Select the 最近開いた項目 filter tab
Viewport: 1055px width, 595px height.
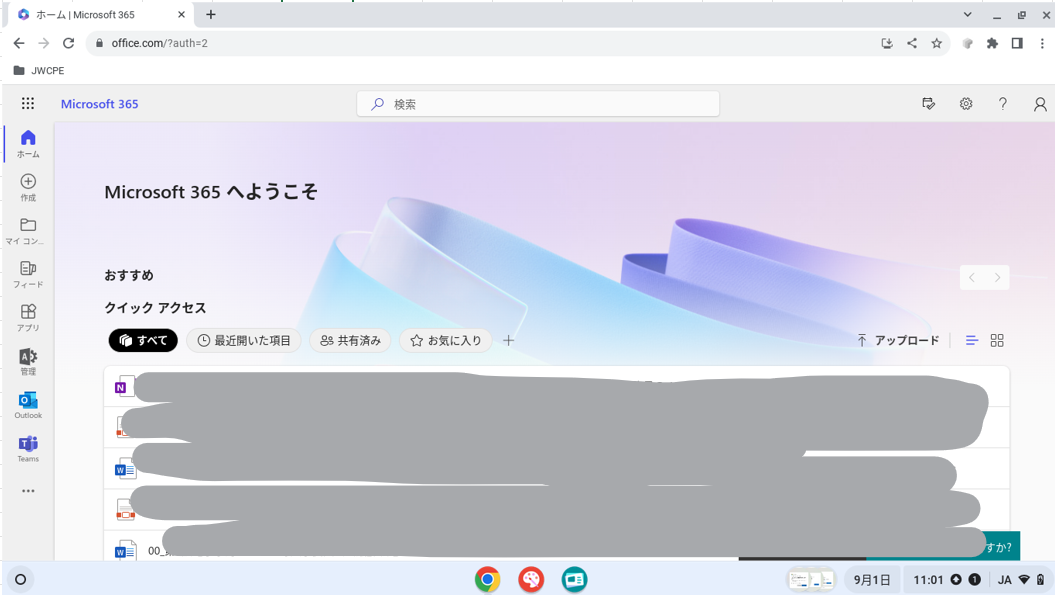(244, 341)
